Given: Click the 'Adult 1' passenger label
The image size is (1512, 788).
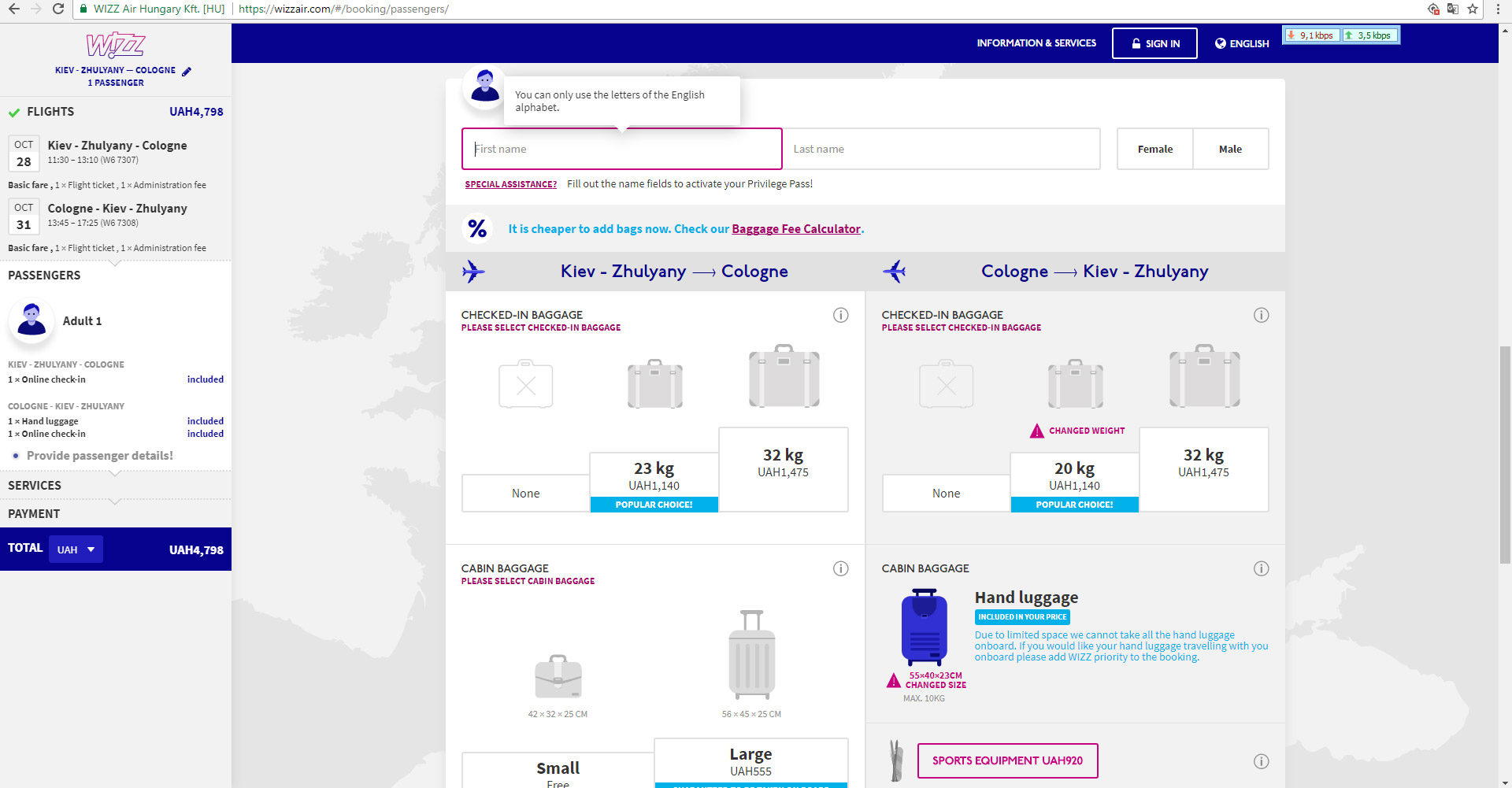Looking at the screenshot, I should coord(83,321).
